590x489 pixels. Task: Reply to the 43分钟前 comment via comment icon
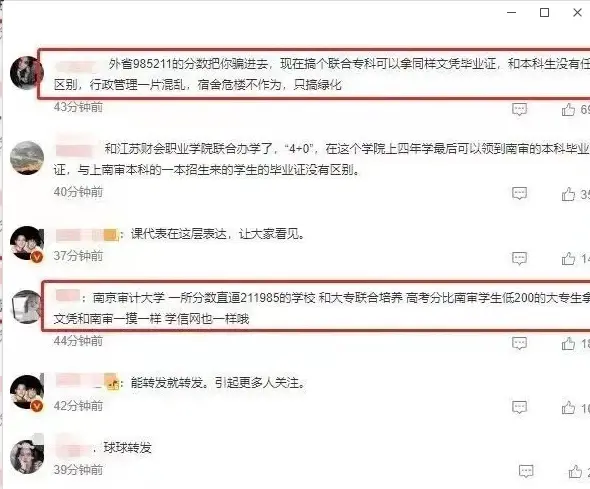(519, 109)
